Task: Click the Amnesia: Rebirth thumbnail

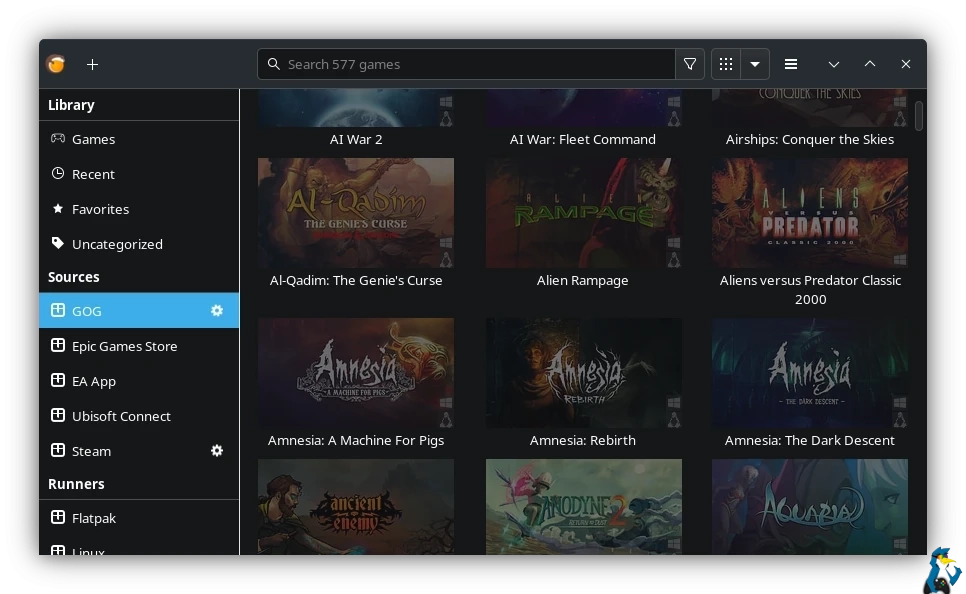Action: 583,373
